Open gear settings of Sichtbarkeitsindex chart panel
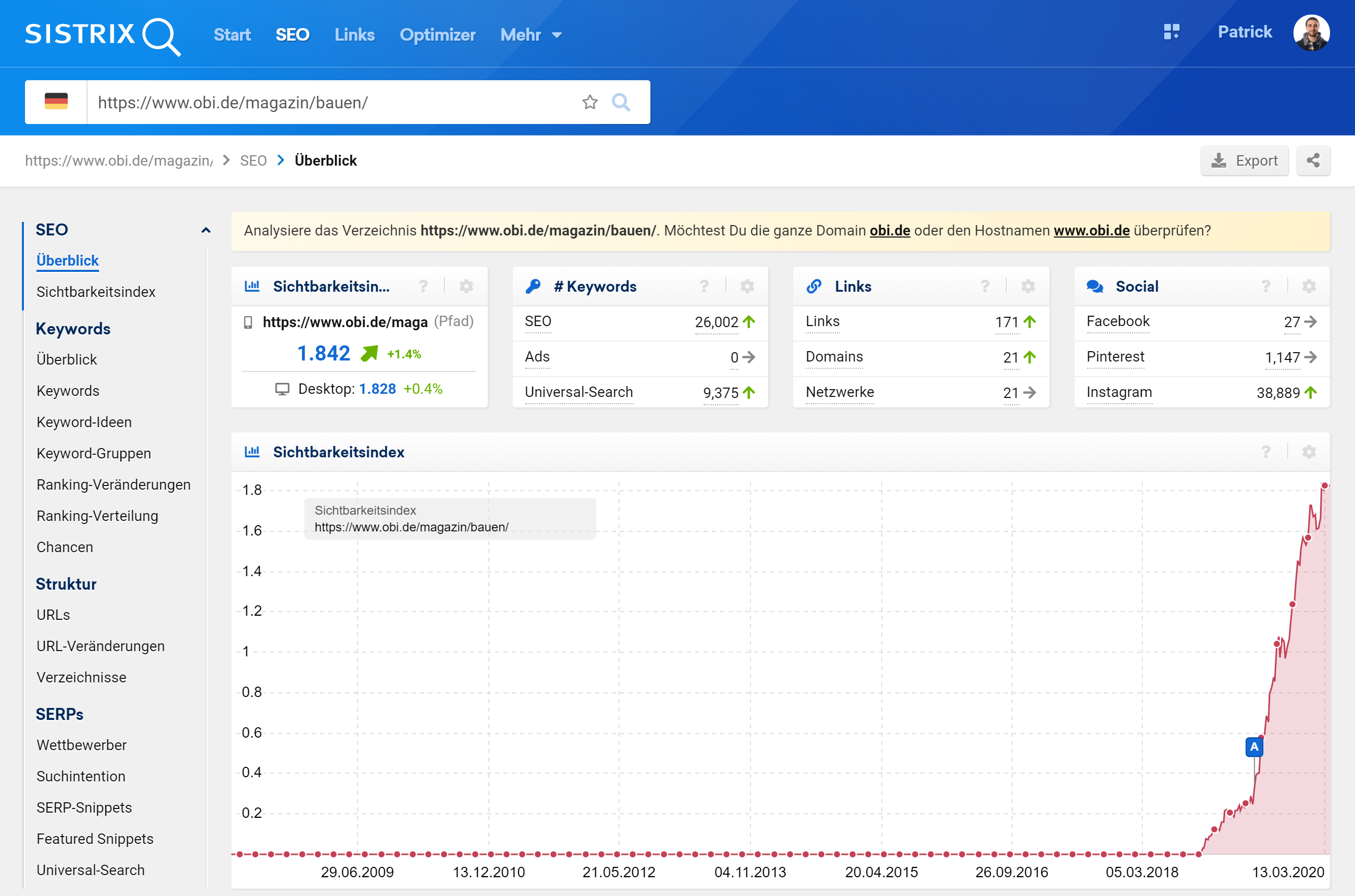 click(1309, 452)
